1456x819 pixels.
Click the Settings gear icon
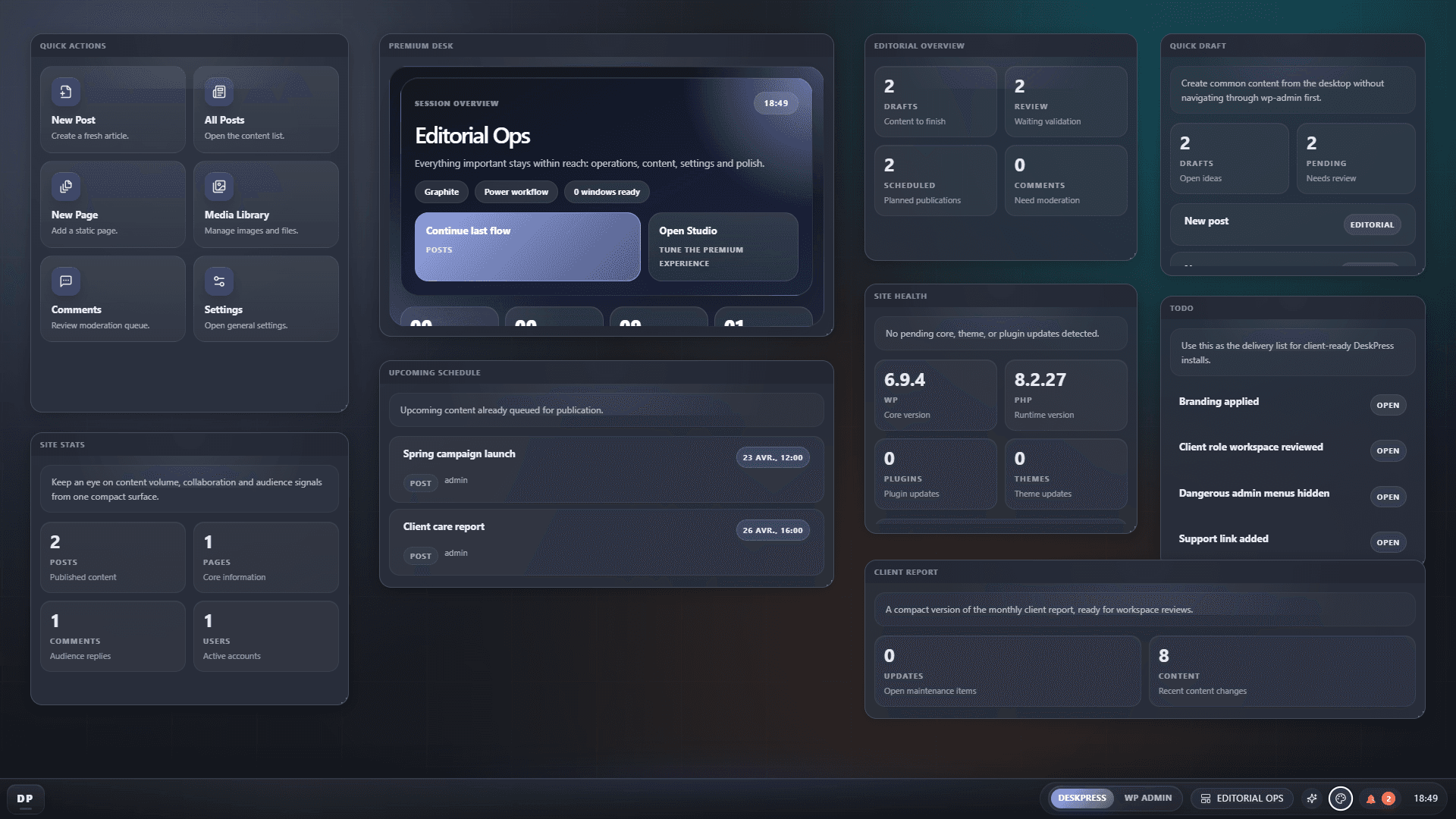[219, 281]
